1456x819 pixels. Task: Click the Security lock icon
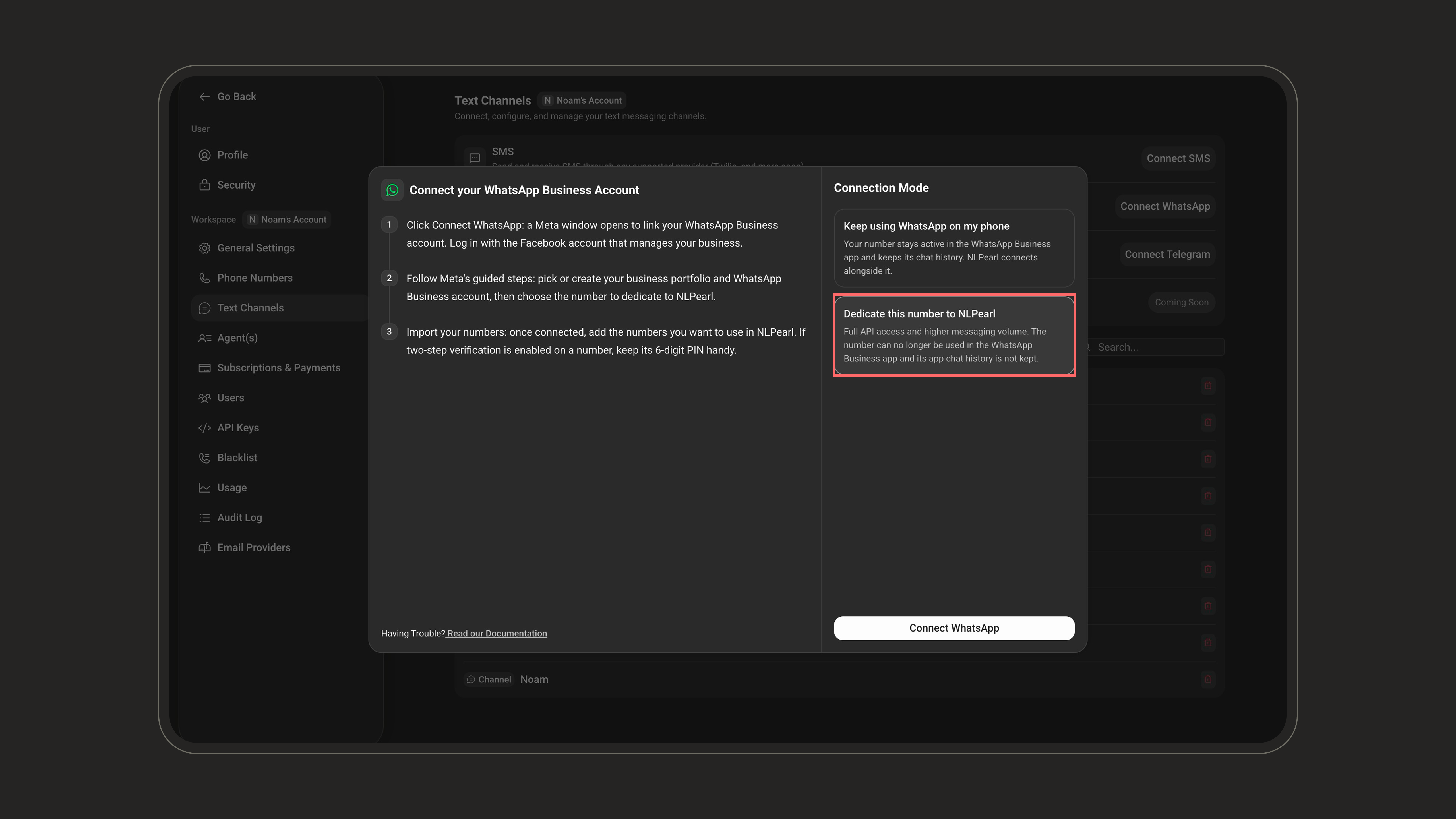[x=205, y=185]
